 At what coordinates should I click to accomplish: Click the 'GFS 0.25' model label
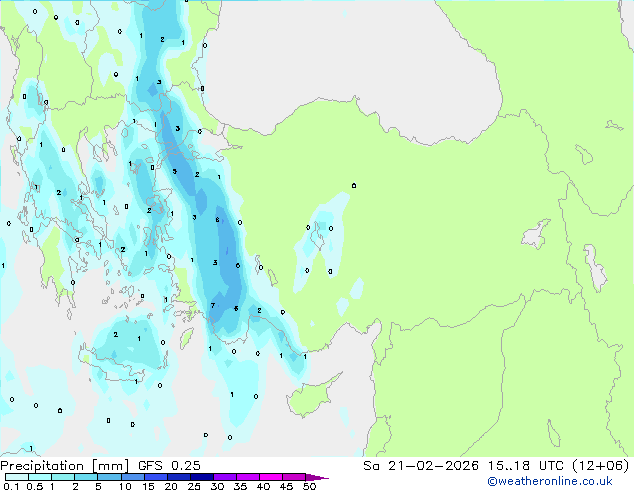[x=169, y=465]
